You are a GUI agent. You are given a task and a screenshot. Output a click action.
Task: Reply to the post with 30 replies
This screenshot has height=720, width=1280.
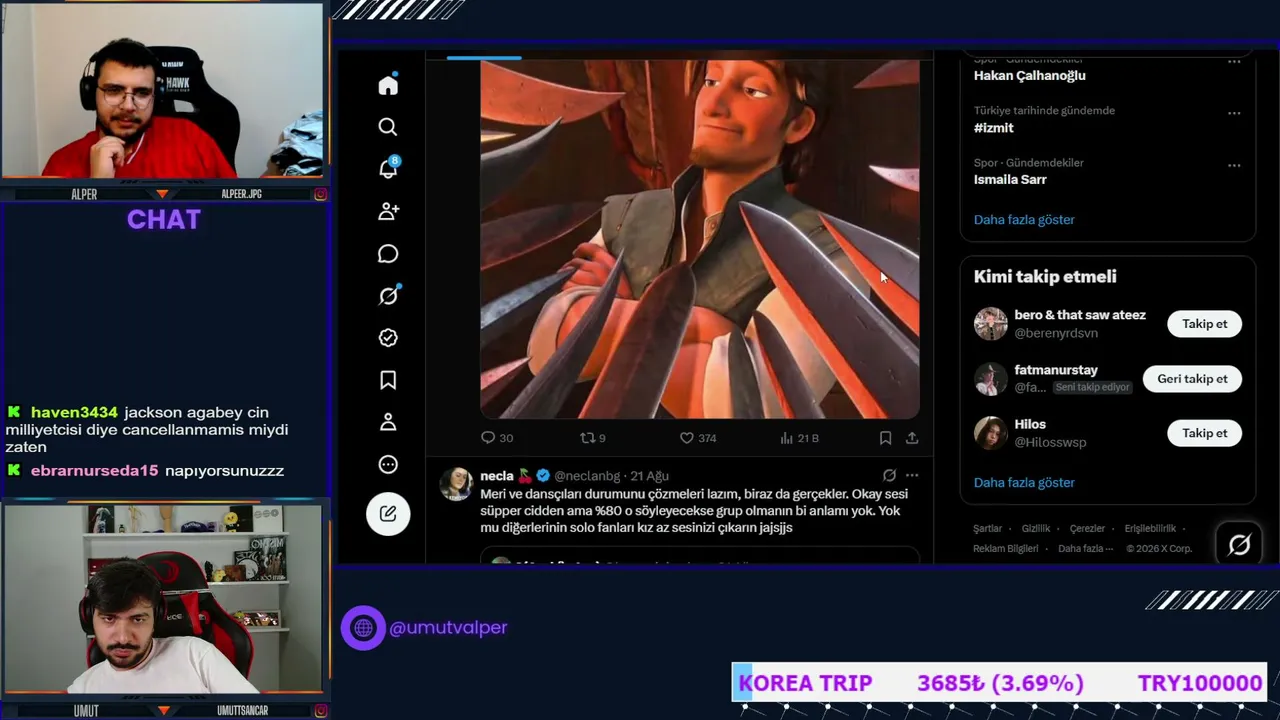[497, 438]
